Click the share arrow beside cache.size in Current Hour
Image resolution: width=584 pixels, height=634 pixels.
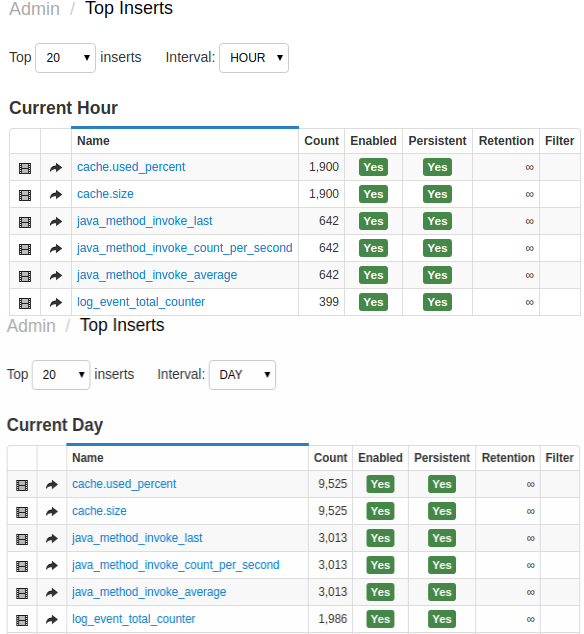click(x=56, y=195)
